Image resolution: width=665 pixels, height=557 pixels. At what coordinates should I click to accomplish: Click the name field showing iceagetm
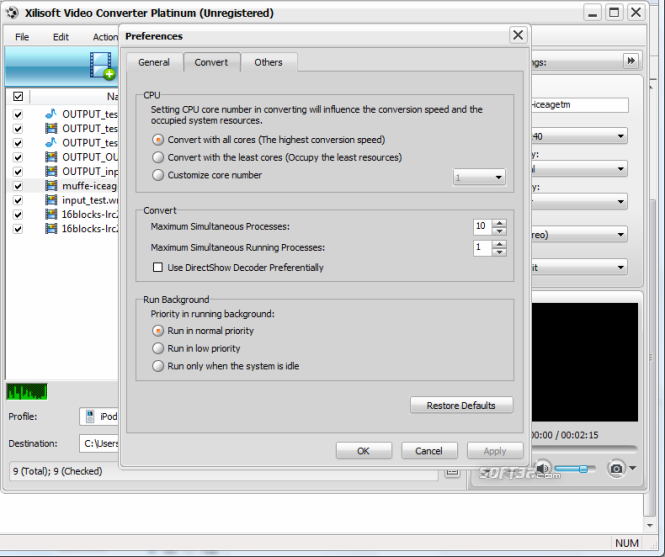click(579, 105)
